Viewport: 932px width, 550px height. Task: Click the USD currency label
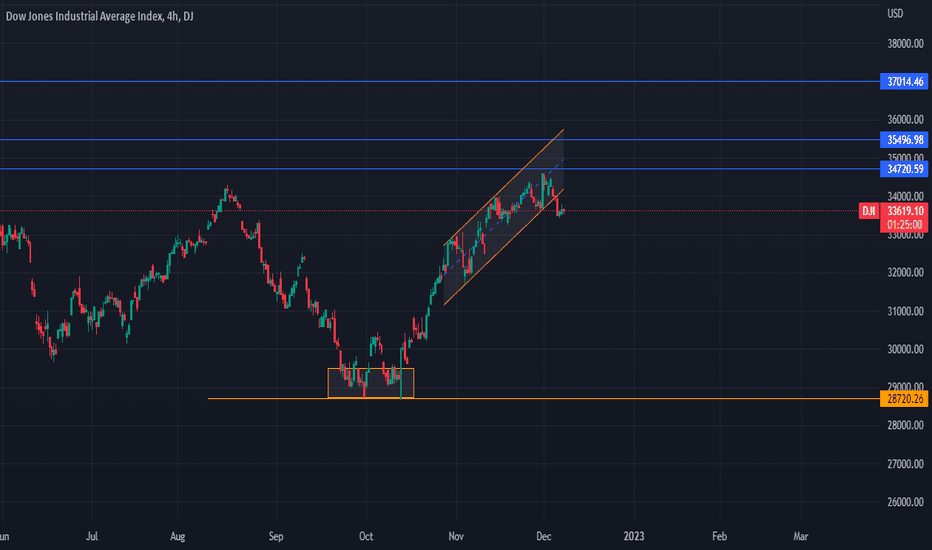click(895, 13)
